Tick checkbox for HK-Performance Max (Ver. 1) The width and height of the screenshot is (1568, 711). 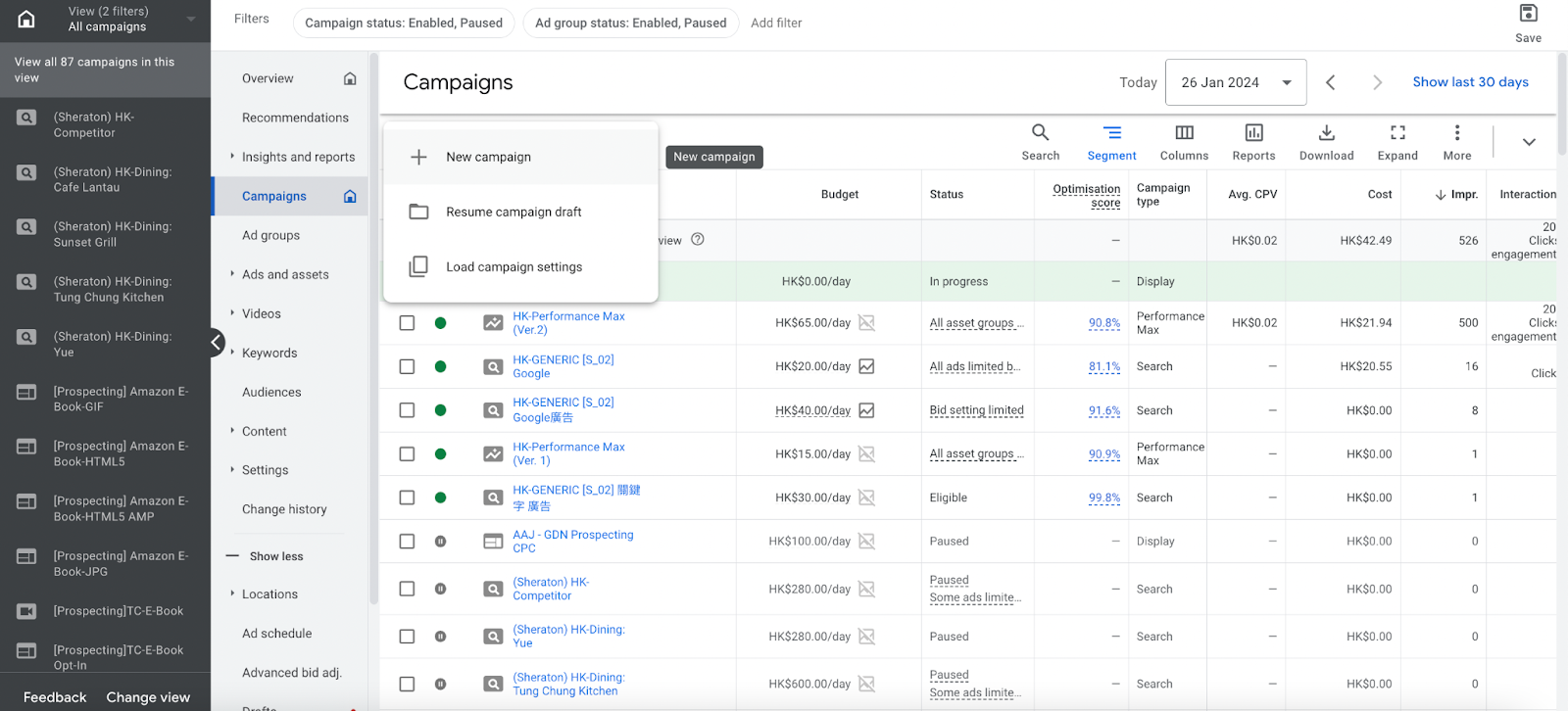[407, 453]
